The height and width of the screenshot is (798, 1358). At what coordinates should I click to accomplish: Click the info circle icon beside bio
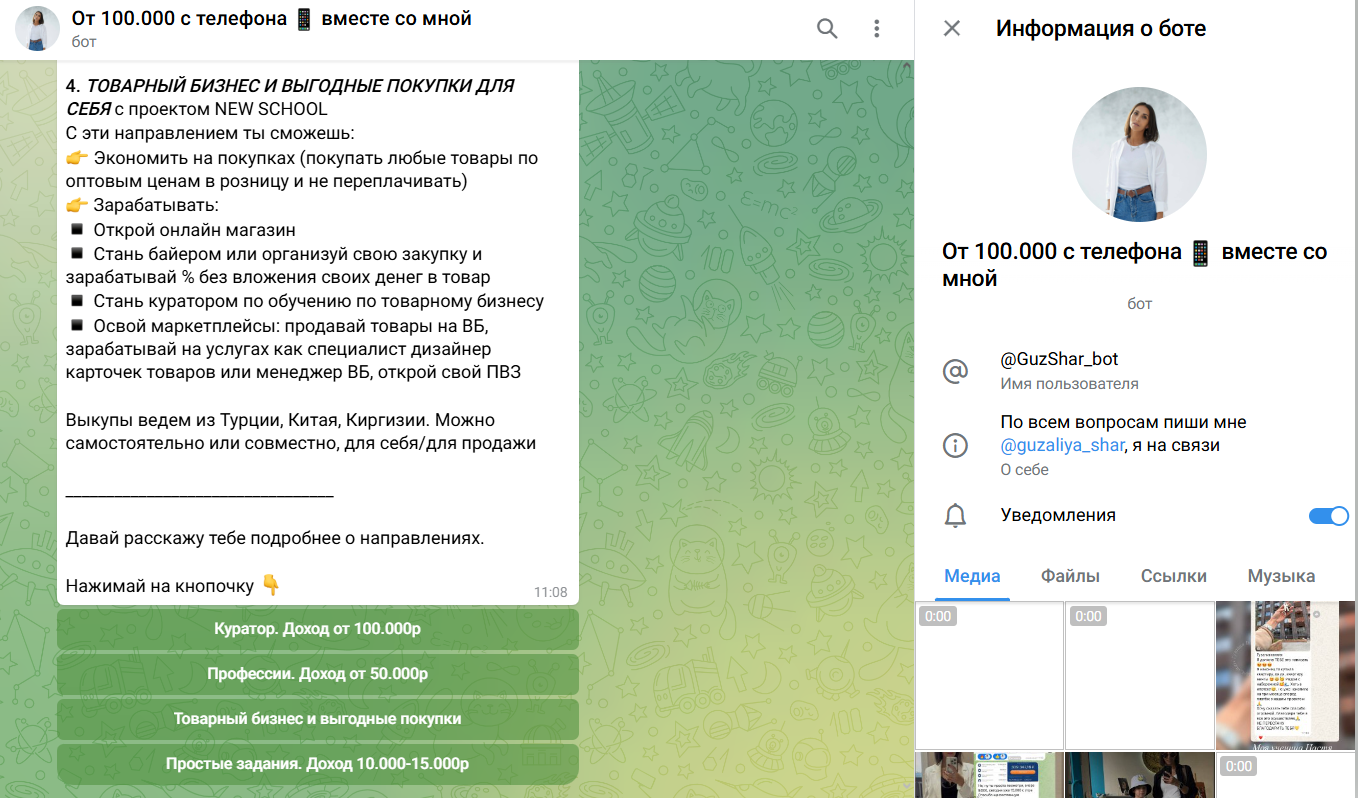[956, 446]
